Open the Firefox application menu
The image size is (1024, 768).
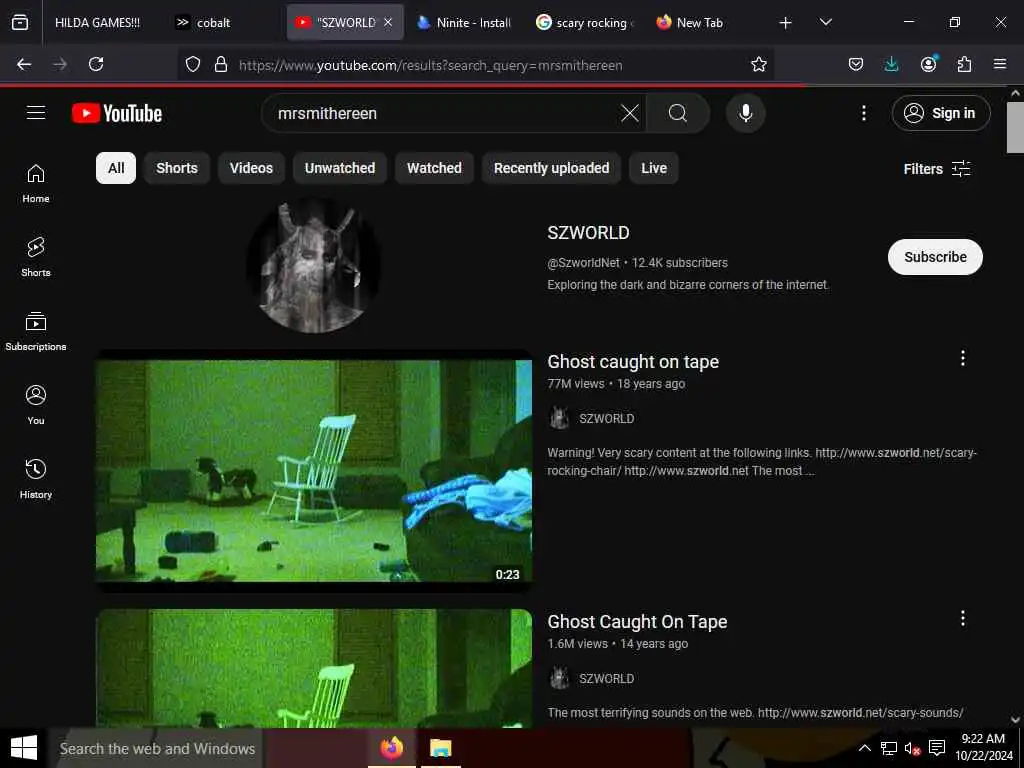point(1000,64)
